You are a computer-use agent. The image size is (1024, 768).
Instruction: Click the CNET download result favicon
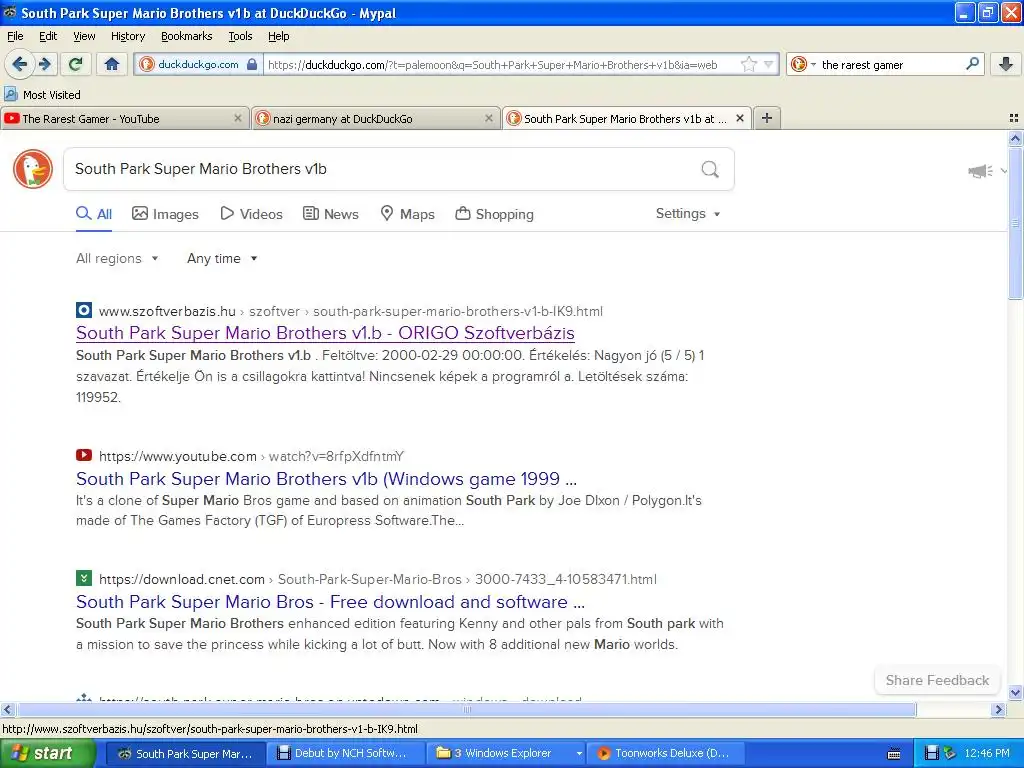(x=84, y=578)
